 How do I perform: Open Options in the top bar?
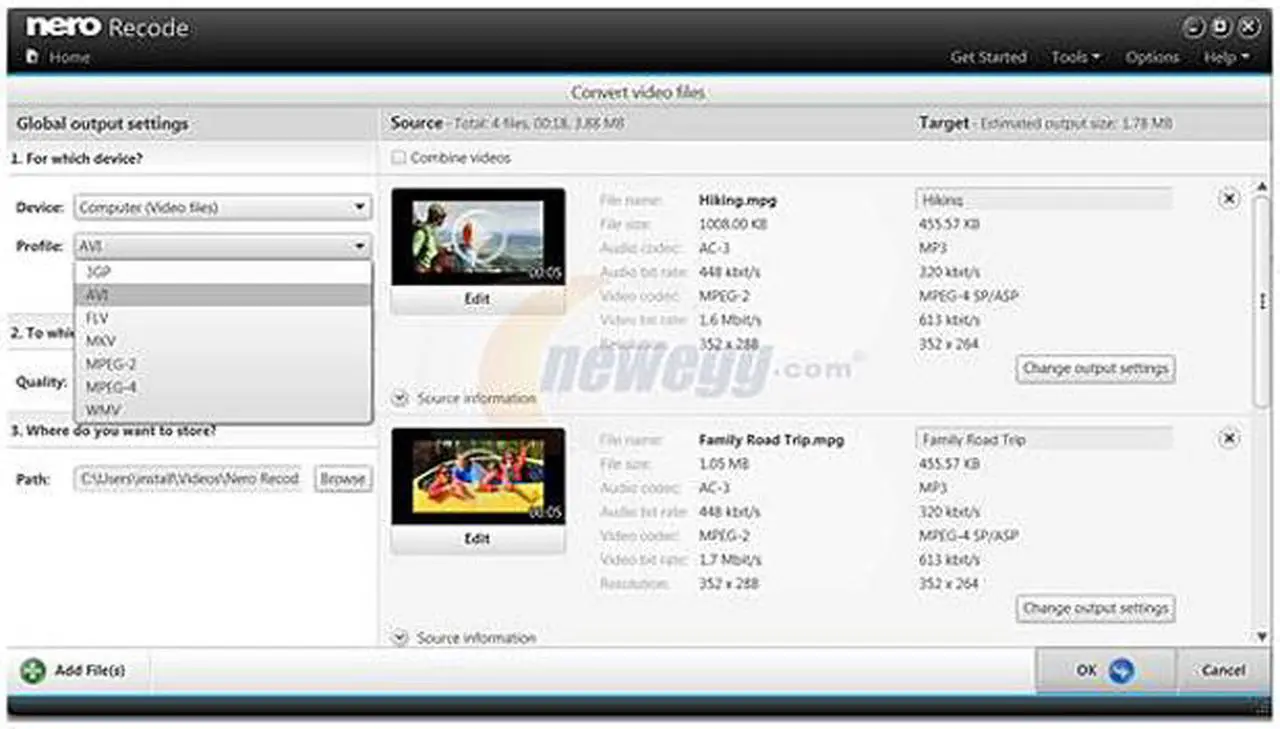[1152, 57]
